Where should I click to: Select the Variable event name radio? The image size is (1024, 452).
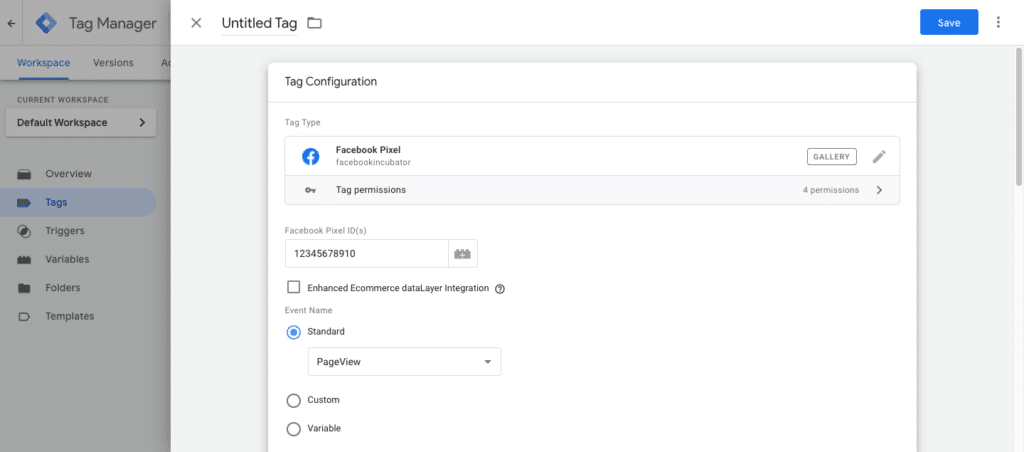[294, 428]
